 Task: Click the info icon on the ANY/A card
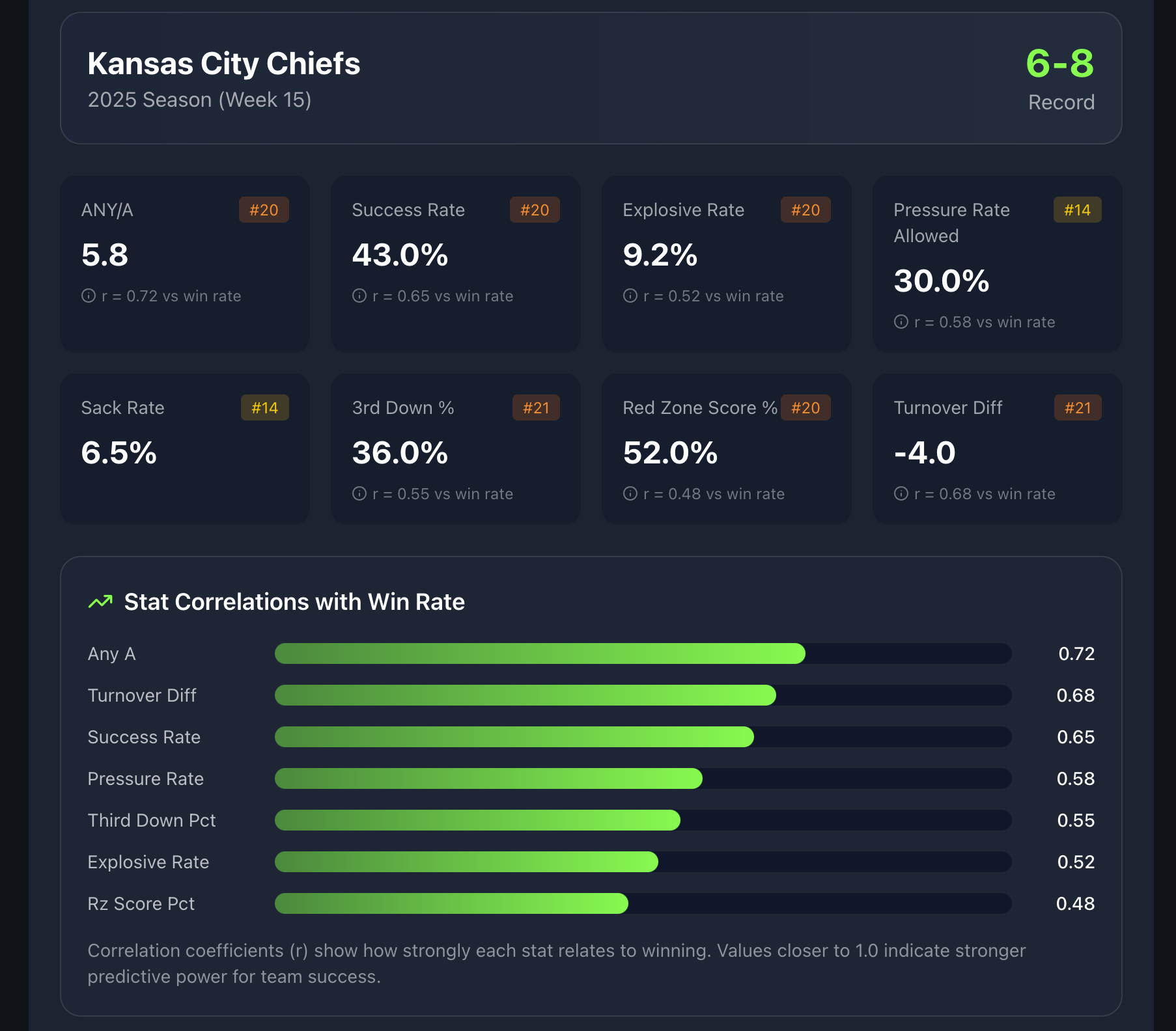point(88,296)
